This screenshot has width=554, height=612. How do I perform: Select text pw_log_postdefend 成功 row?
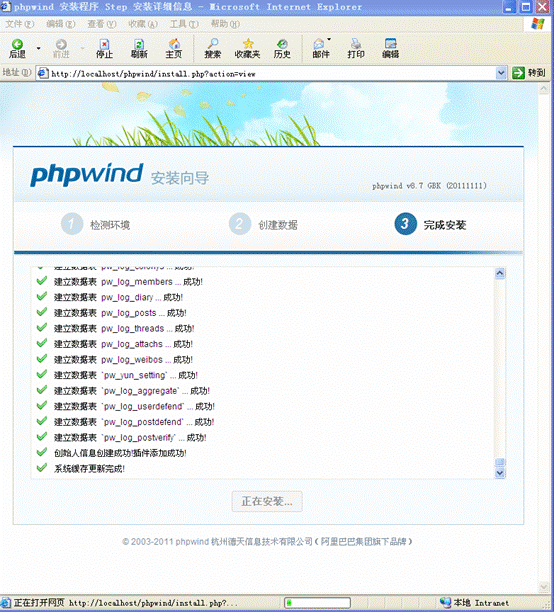coord(134,422)
